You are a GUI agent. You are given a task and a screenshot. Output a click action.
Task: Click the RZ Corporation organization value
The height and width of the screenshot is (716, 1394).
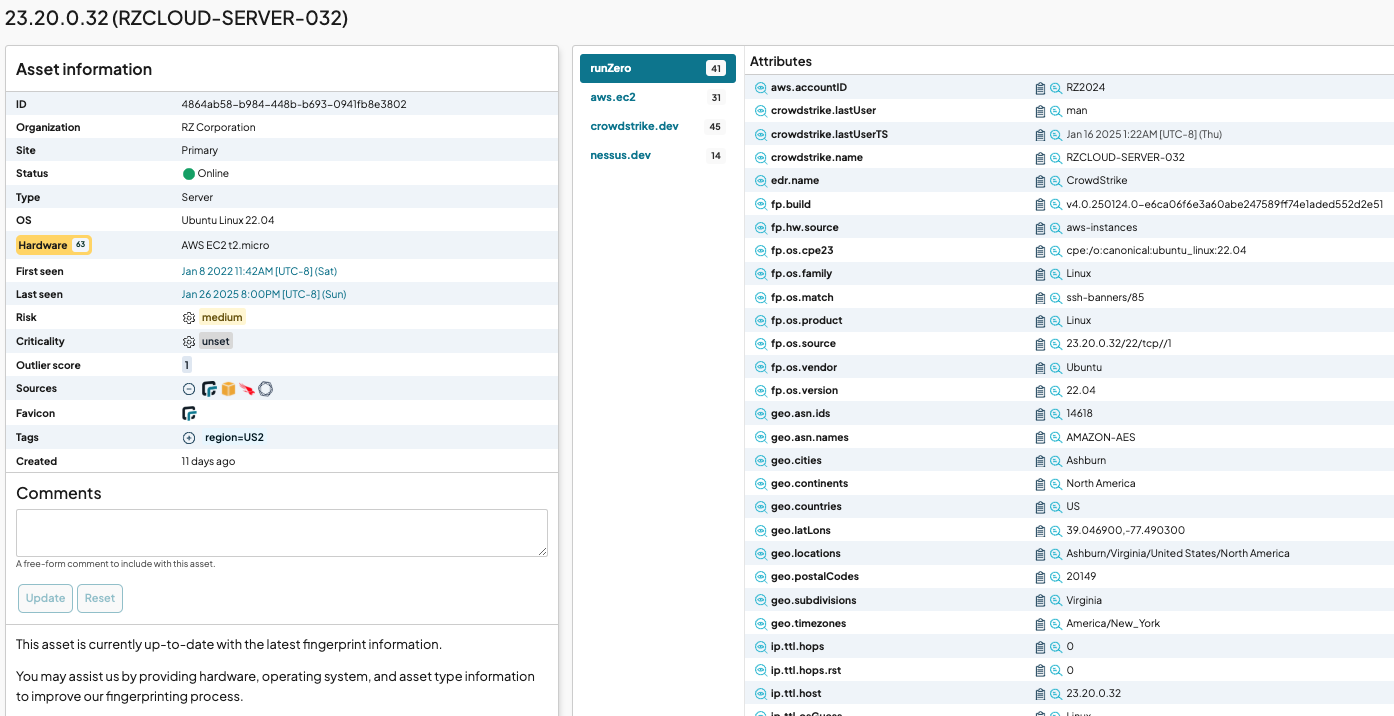point(218,128)
